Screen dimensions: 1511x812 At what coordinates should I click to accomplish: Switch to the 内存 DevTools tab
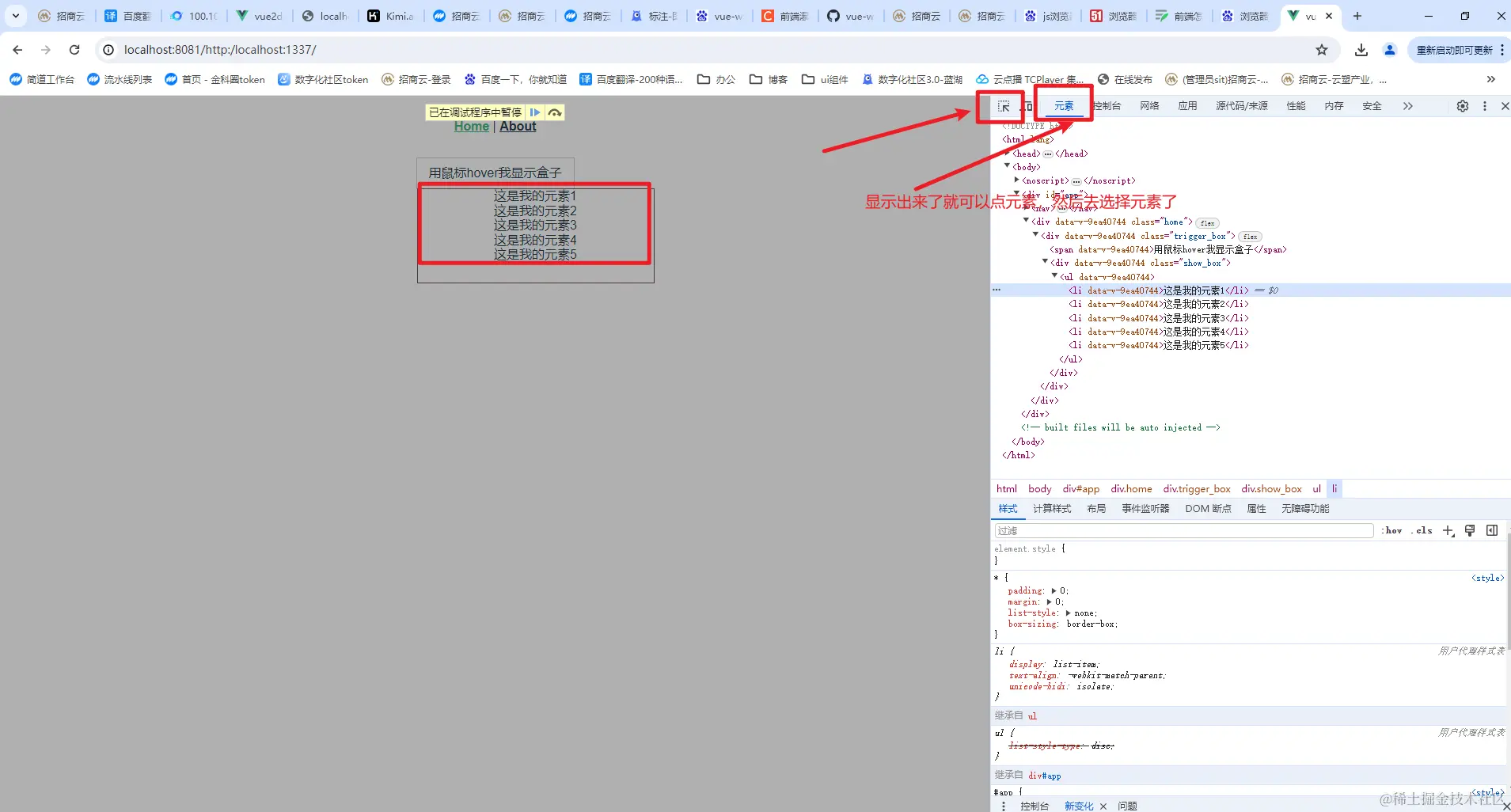pyautogui.click(x=1334, y=106)
